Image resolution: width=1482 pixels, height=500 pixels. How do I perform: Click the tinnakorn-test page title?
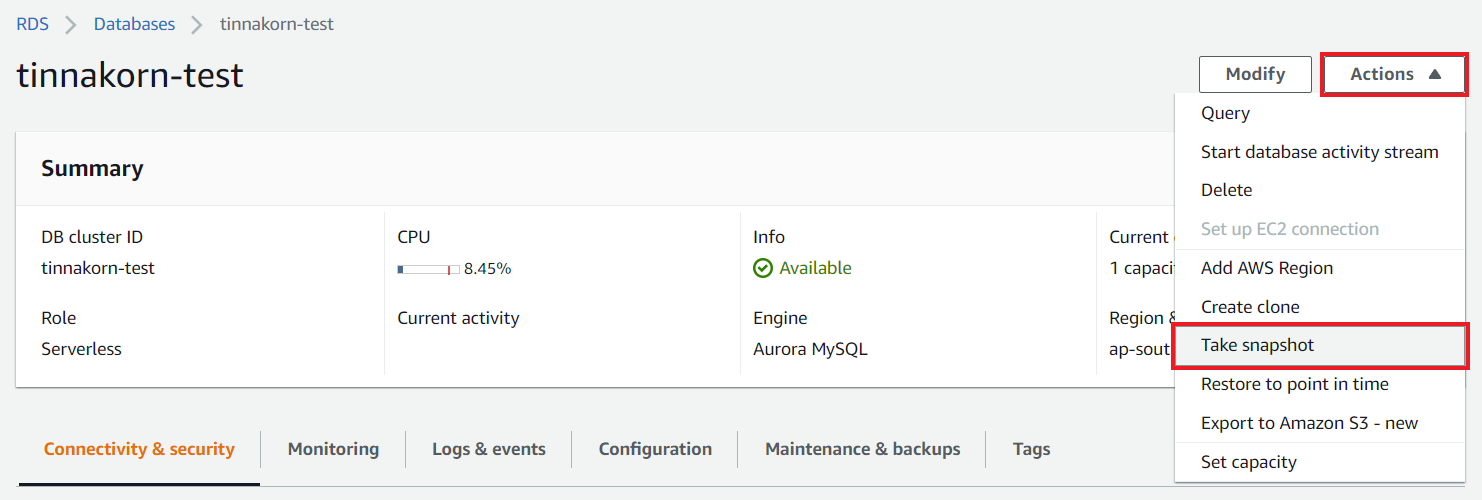point(130,75)
